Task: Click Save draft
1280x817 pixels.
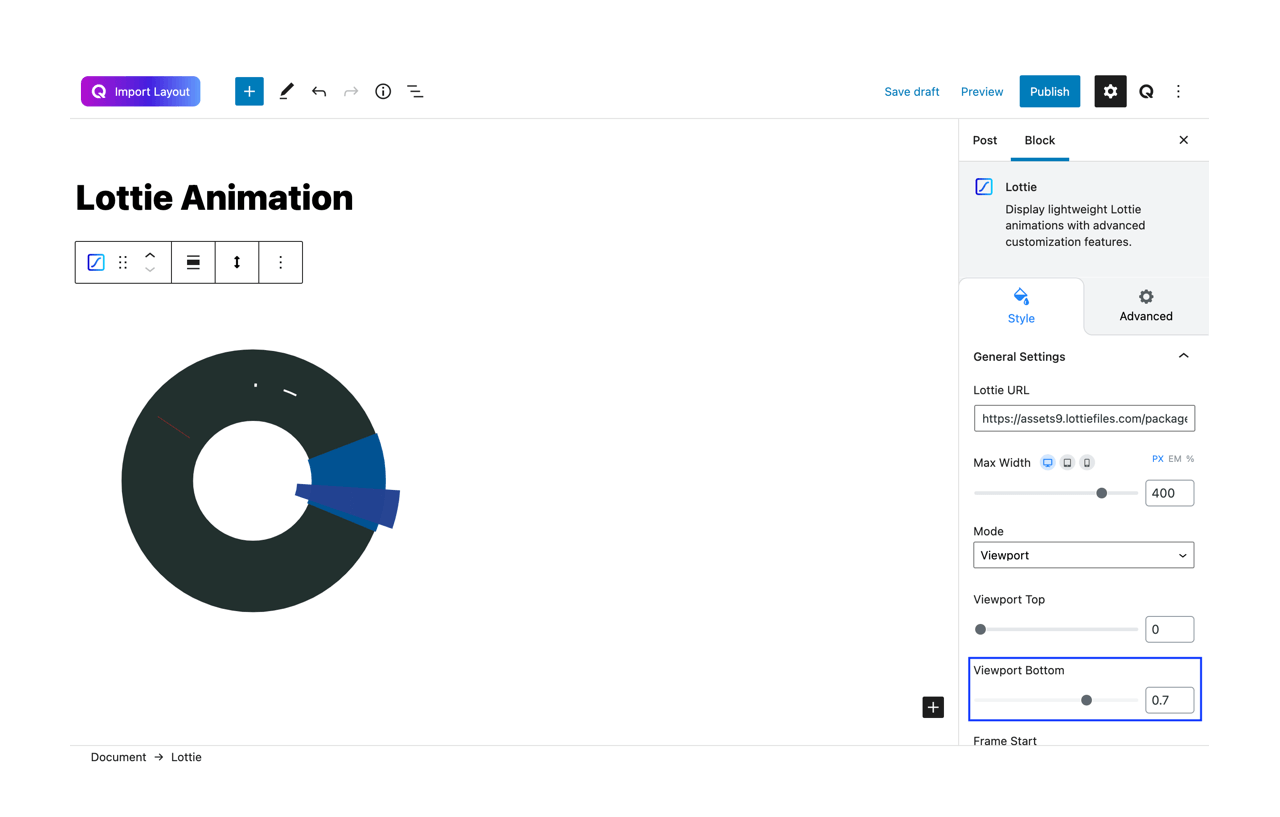Action: coord(912,91)
